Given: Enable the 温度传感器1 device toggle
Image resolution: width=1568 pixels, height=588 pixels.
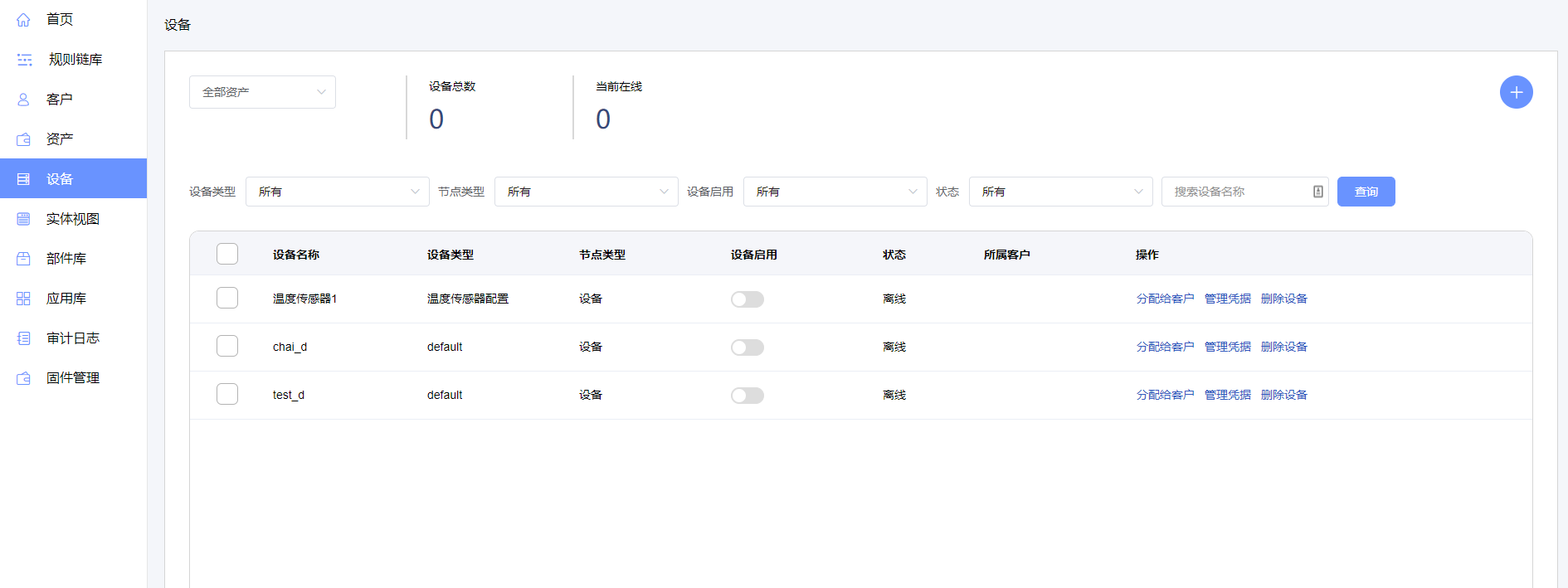Looking at the screenshot, I should pyautogui.click(x=747, y=299).
